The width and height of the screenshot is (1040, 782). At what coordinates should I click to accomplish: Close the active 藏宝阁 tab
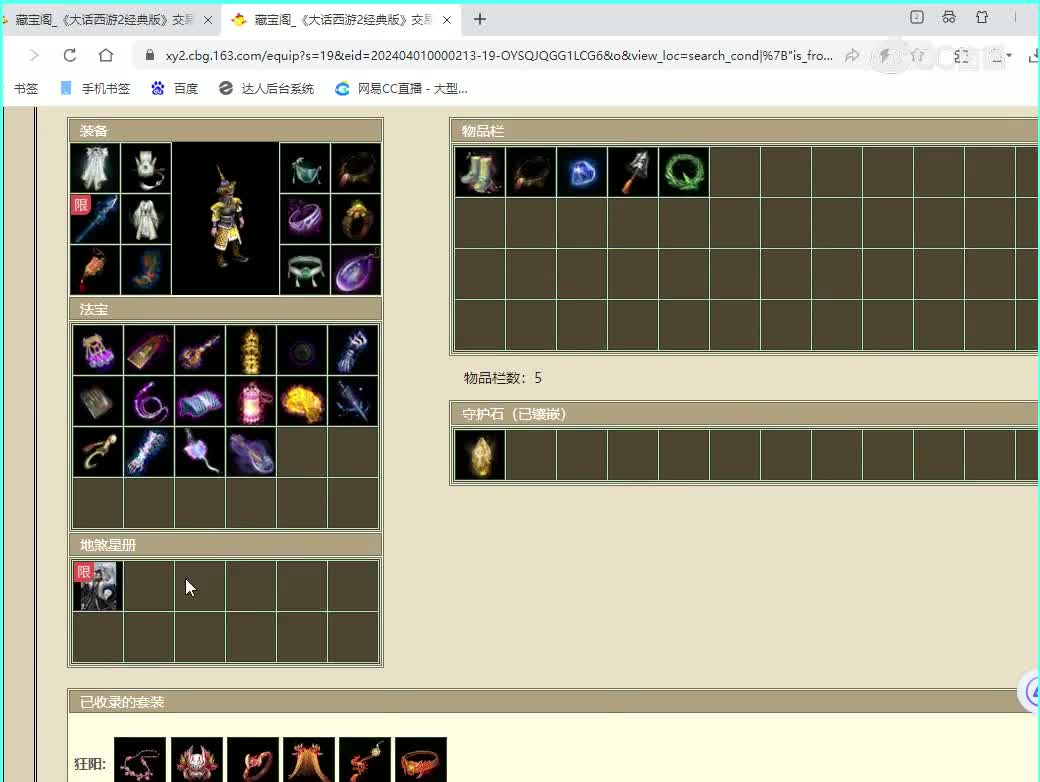tap(447, 20)
